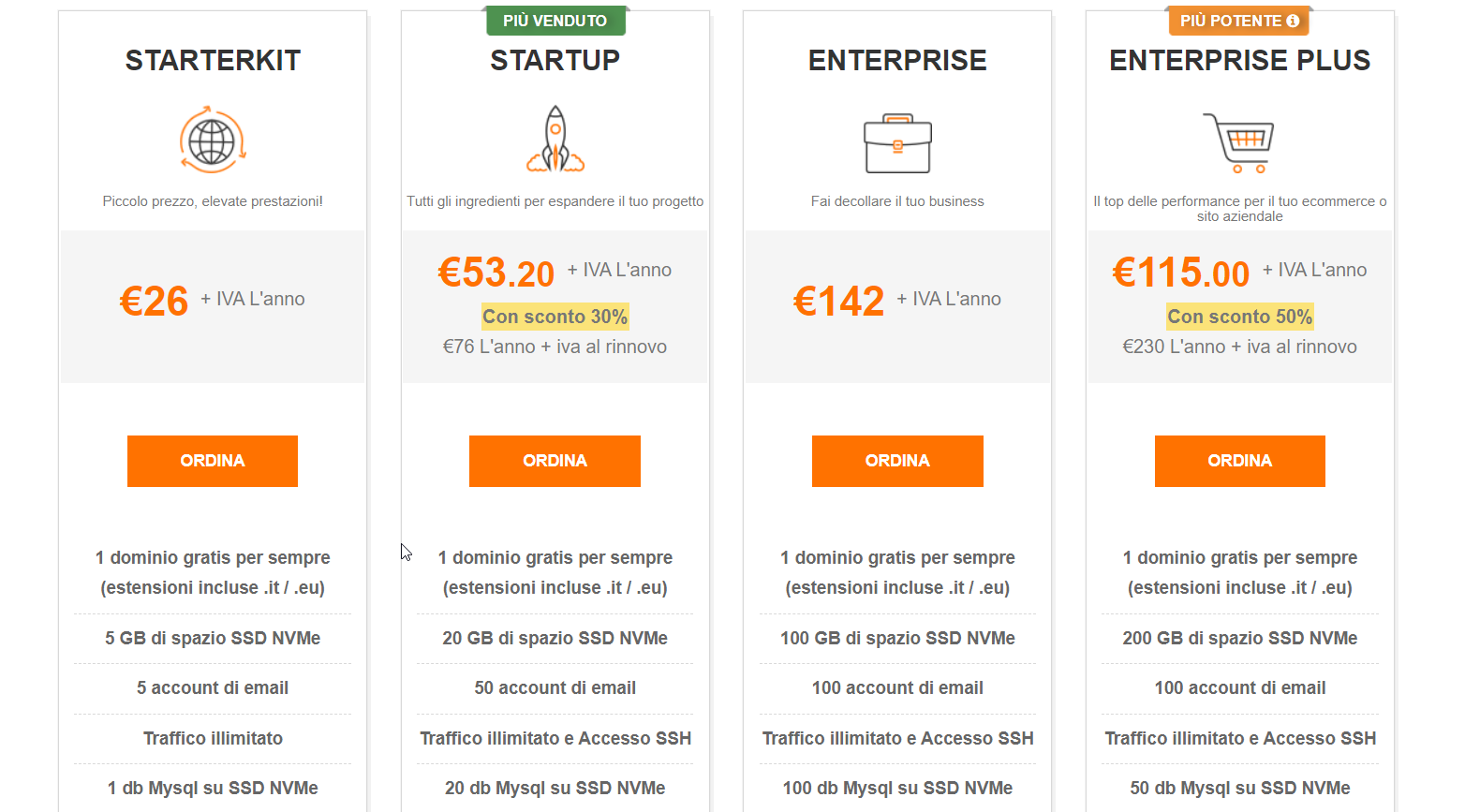Click the STARTUP plan heading
1465x812 pixels.
click(555, 61)
